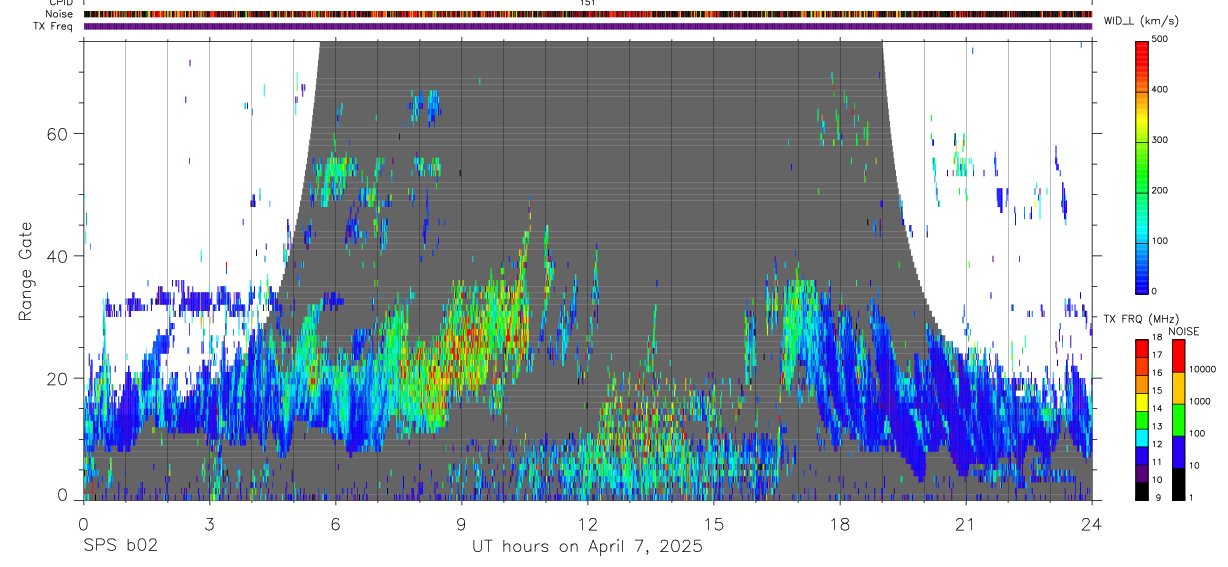Click the 300 tick on the width color bar
The height and width of the screenshot is (567, 1228).
(1161, 141)
